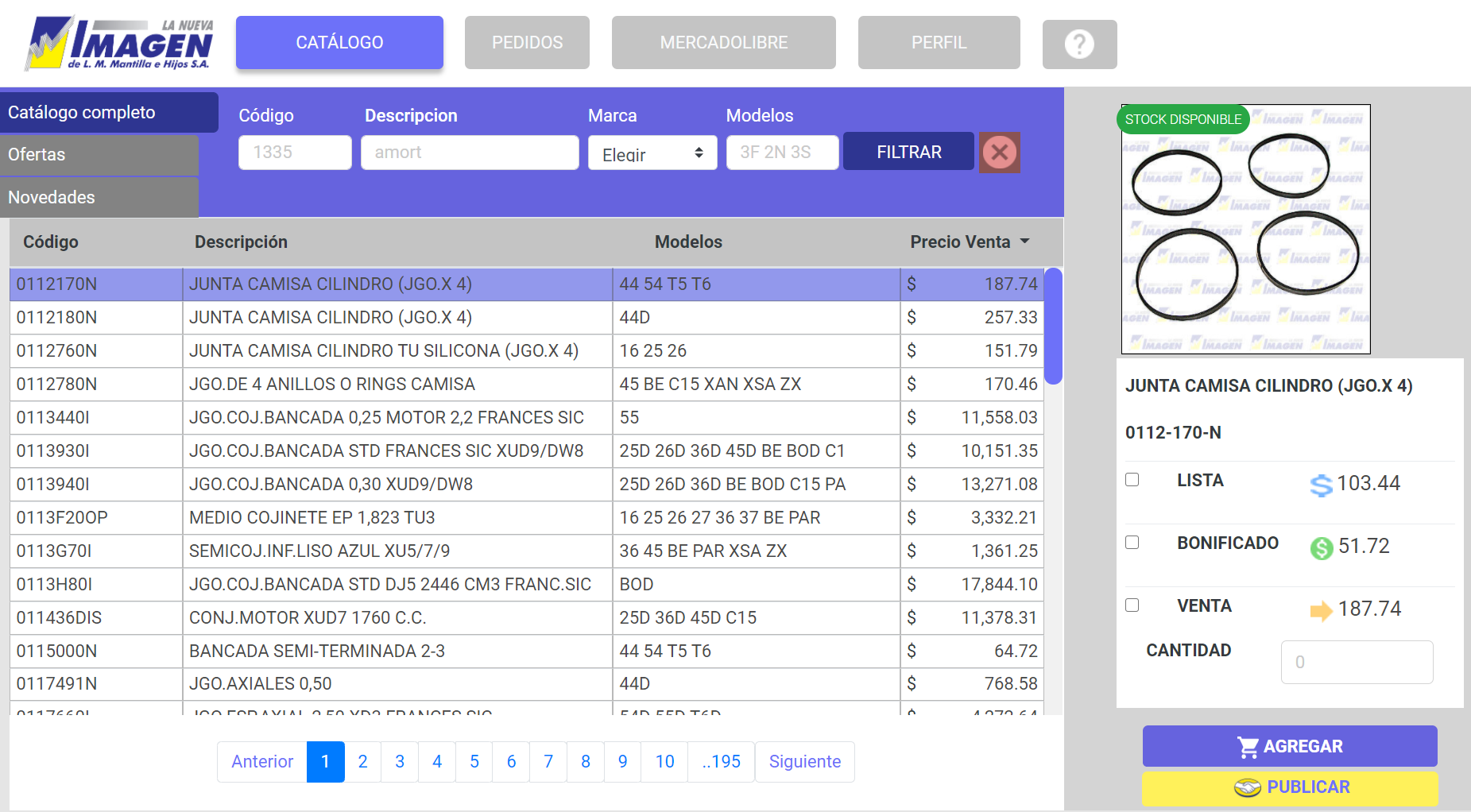Click the green BONIFICADO price icon
Viewport: 1471px width, 812px height.
1321,547
